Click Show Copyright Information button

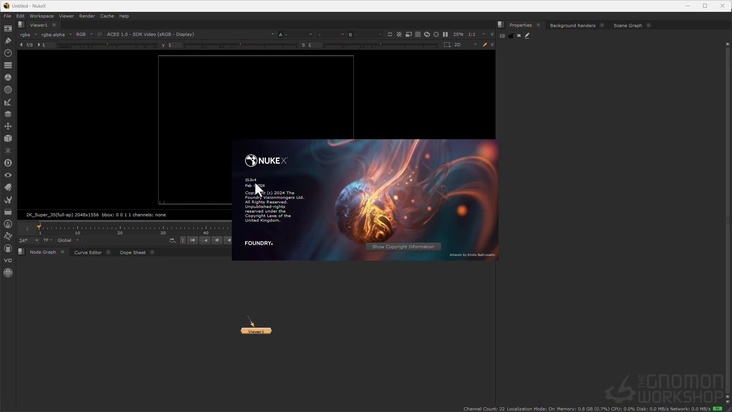point(403,246)
